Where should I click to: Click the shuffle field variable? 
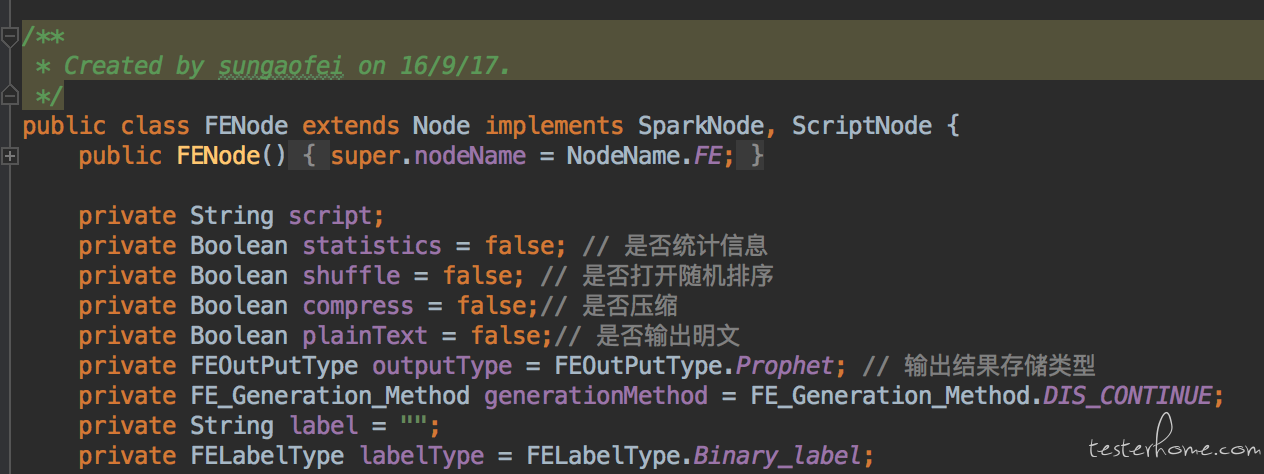click(350, 276)
